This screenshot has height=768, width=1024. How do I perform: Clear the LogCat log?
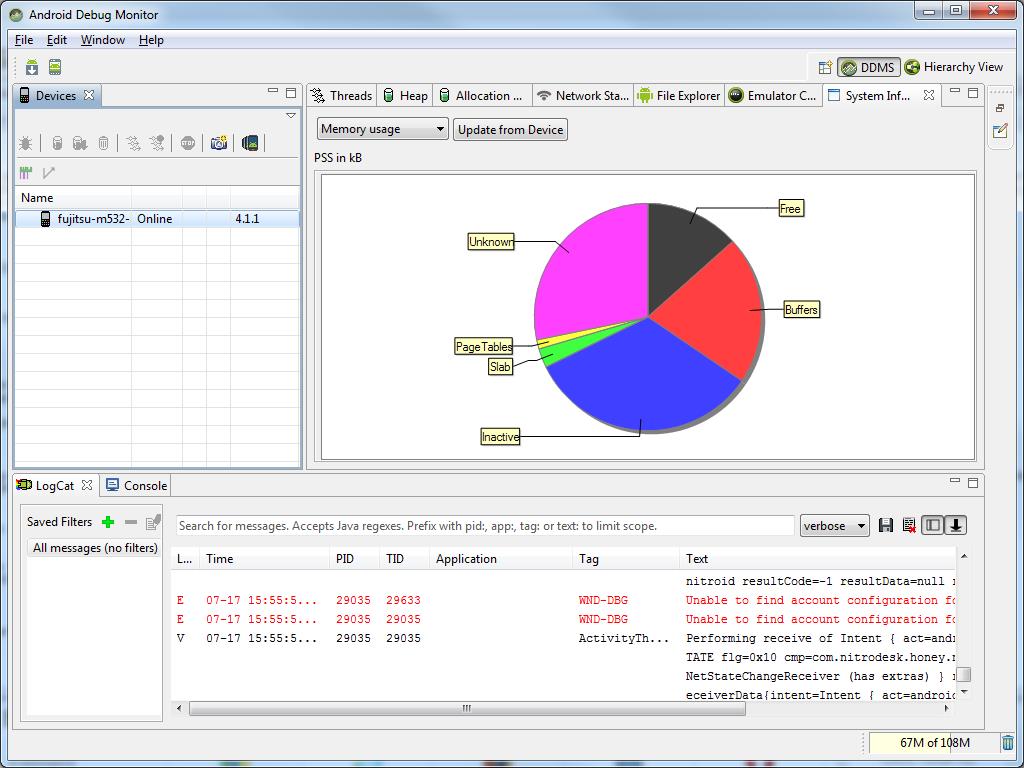click(908, 525)
